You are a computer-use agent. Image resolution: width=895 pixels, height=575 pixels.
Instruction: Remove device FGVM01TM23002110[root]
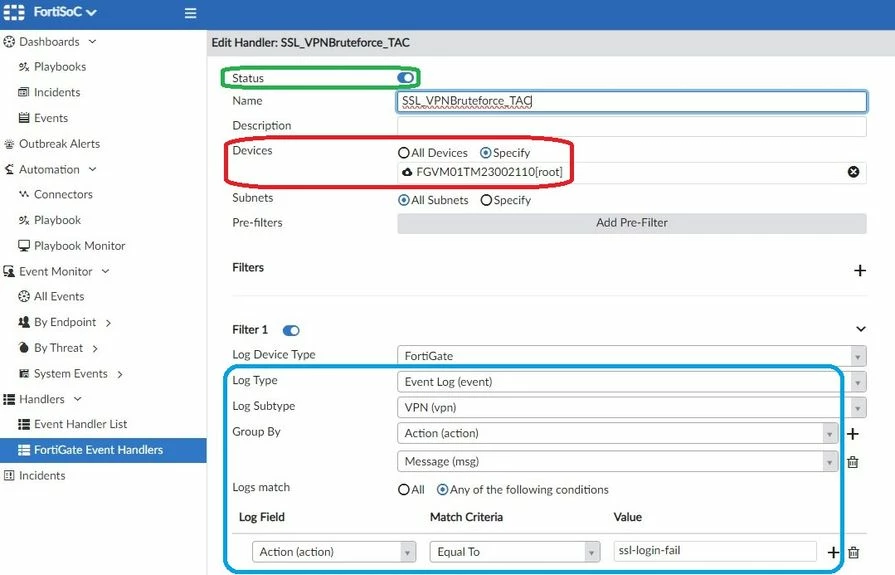tap(853, 172)
